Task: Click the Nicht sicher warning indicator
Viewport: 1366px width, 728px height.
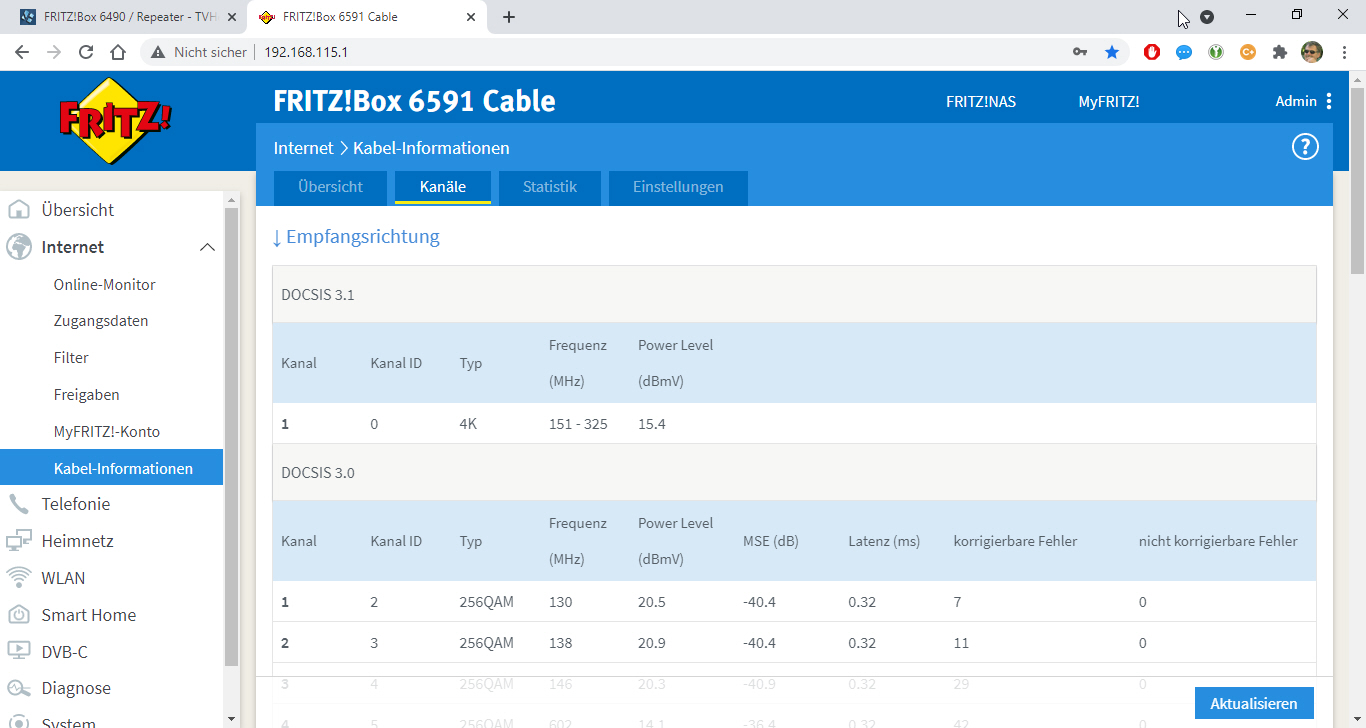Action: pyautogui.click(x=199, y=52)
